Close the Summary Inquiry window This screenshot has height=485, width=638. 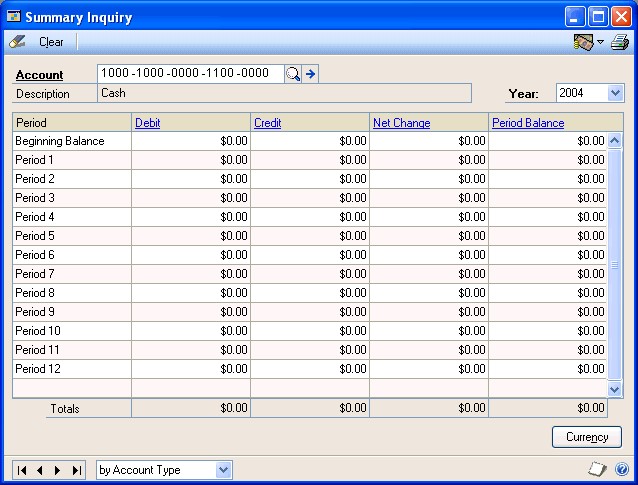point(621,17)
